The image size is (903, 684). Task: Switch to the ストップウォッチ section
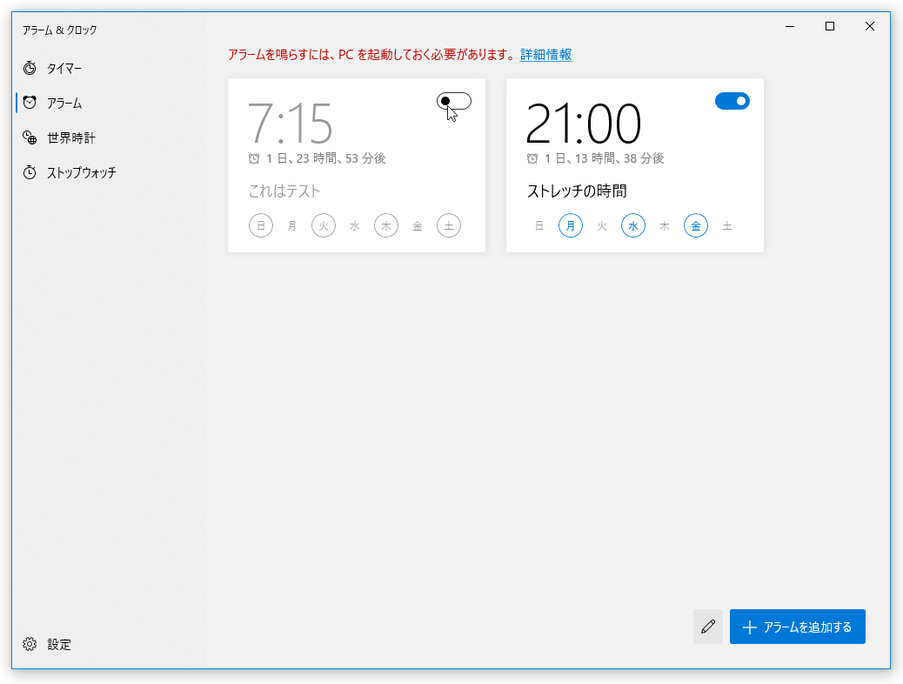tap(109, 172)
